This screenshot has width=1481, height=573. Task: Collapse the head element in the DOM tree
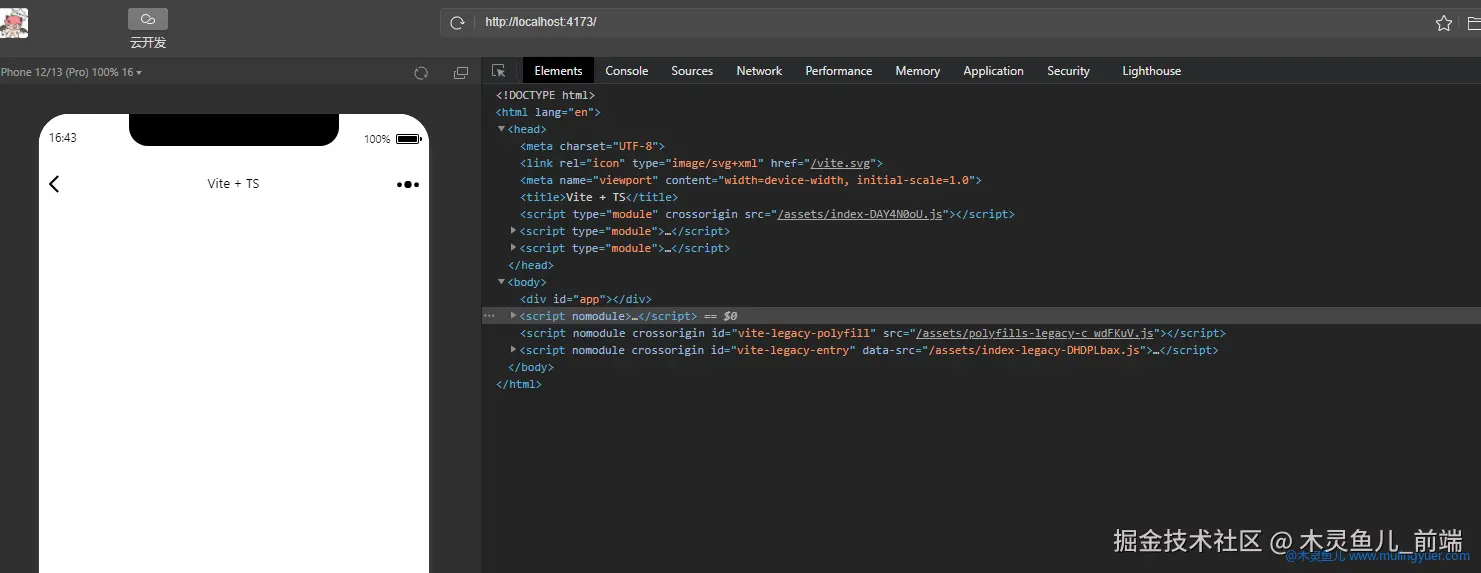point(502,129)
